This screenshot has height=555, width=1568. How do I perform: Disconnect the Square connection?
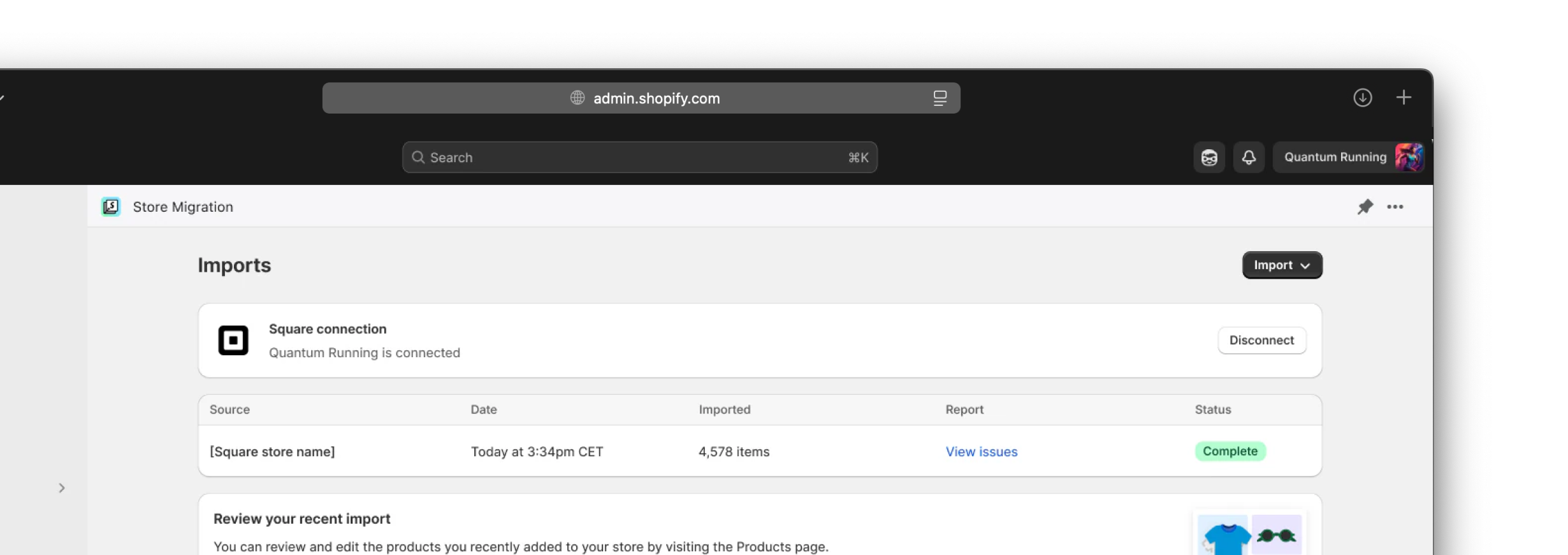1261,341
